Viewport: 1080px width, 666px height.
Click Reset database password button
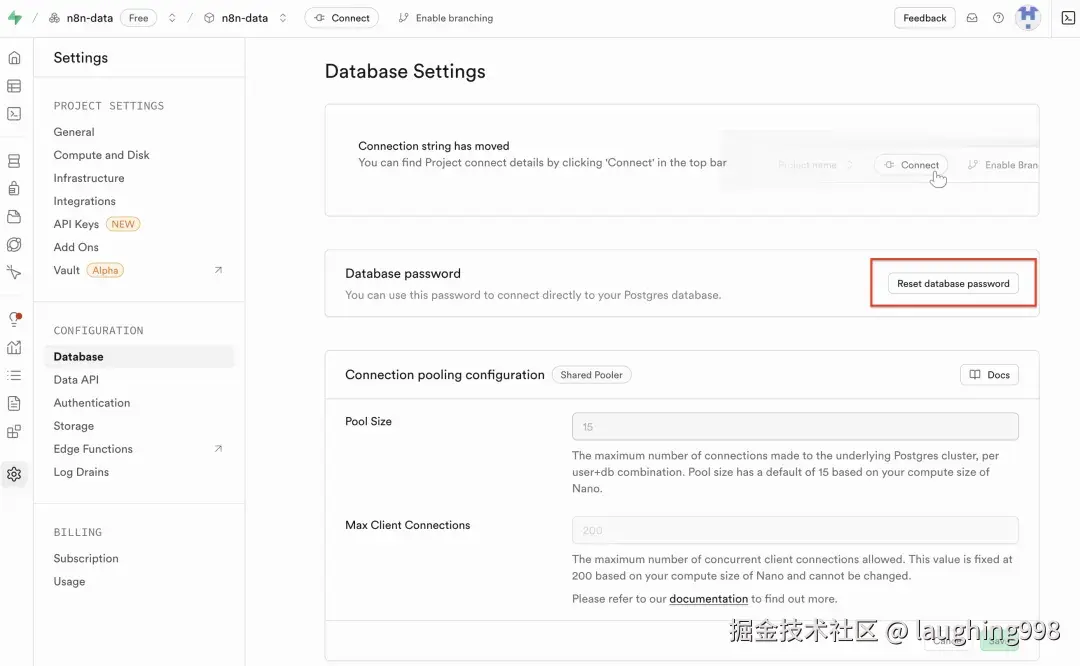tap(953, 284)
